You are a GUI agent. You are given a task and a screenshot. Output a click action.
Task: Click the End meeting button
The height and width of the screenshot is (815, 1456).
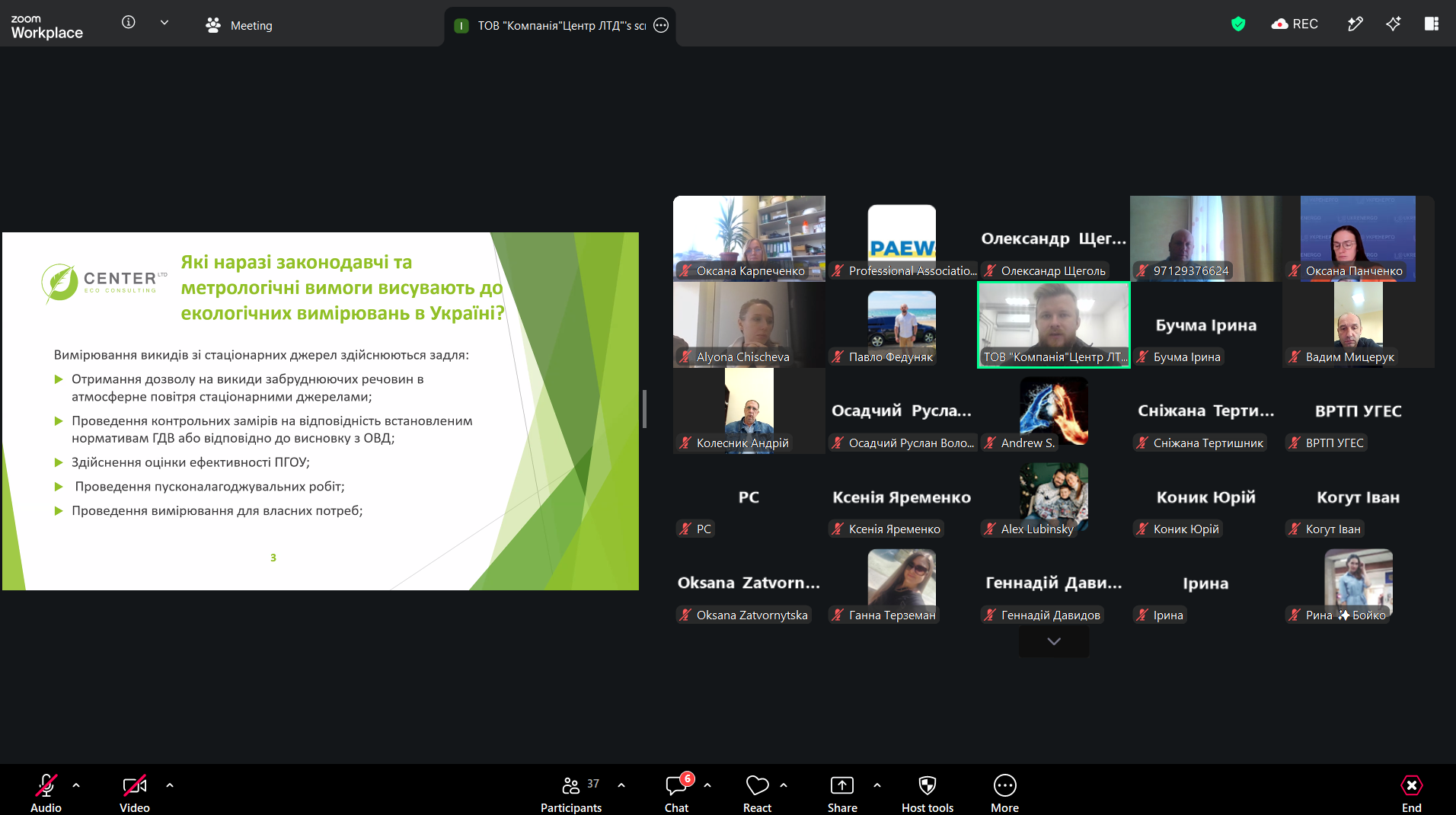point(1412,792)
